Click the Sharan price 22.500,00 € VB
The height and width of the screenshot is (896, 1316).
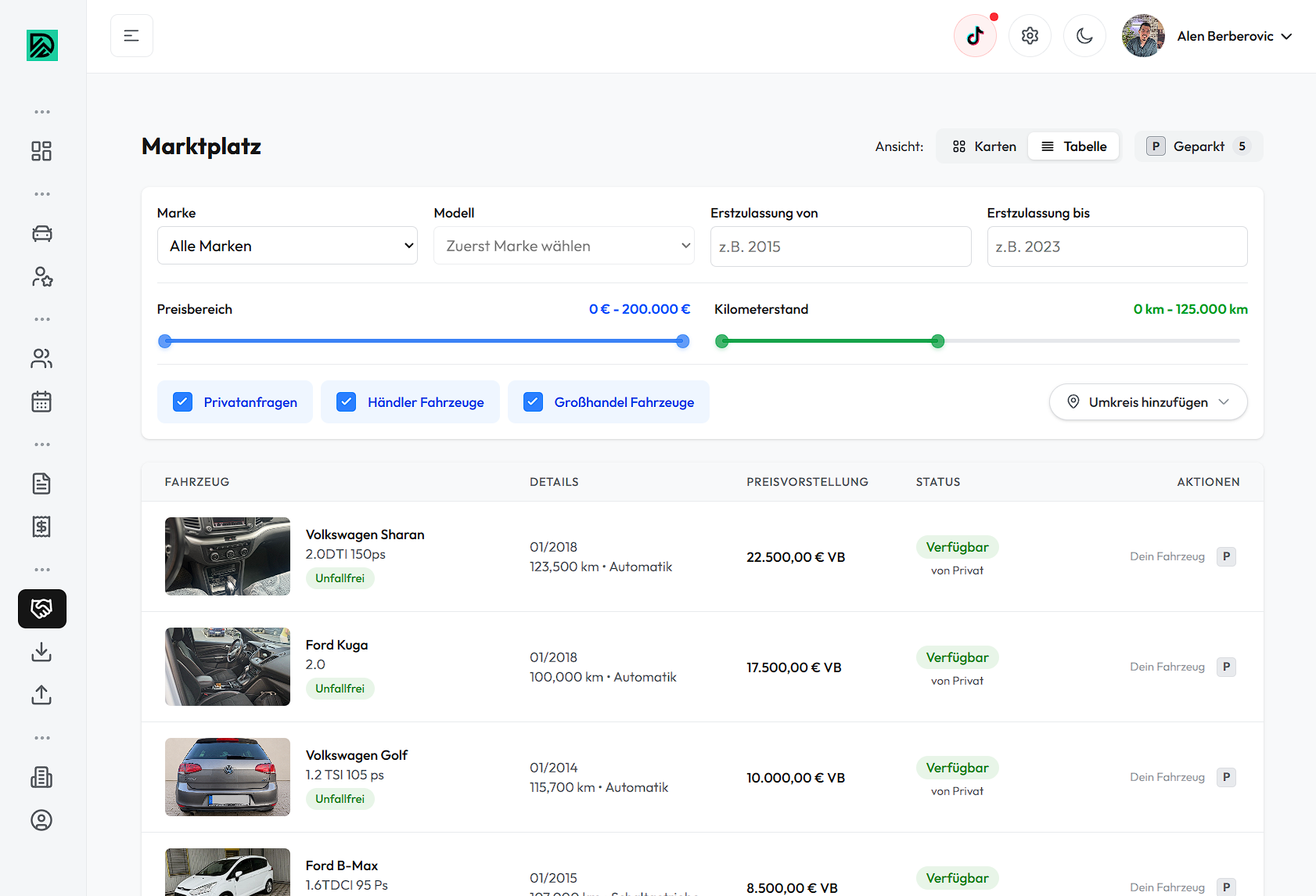tap(796, 557)
